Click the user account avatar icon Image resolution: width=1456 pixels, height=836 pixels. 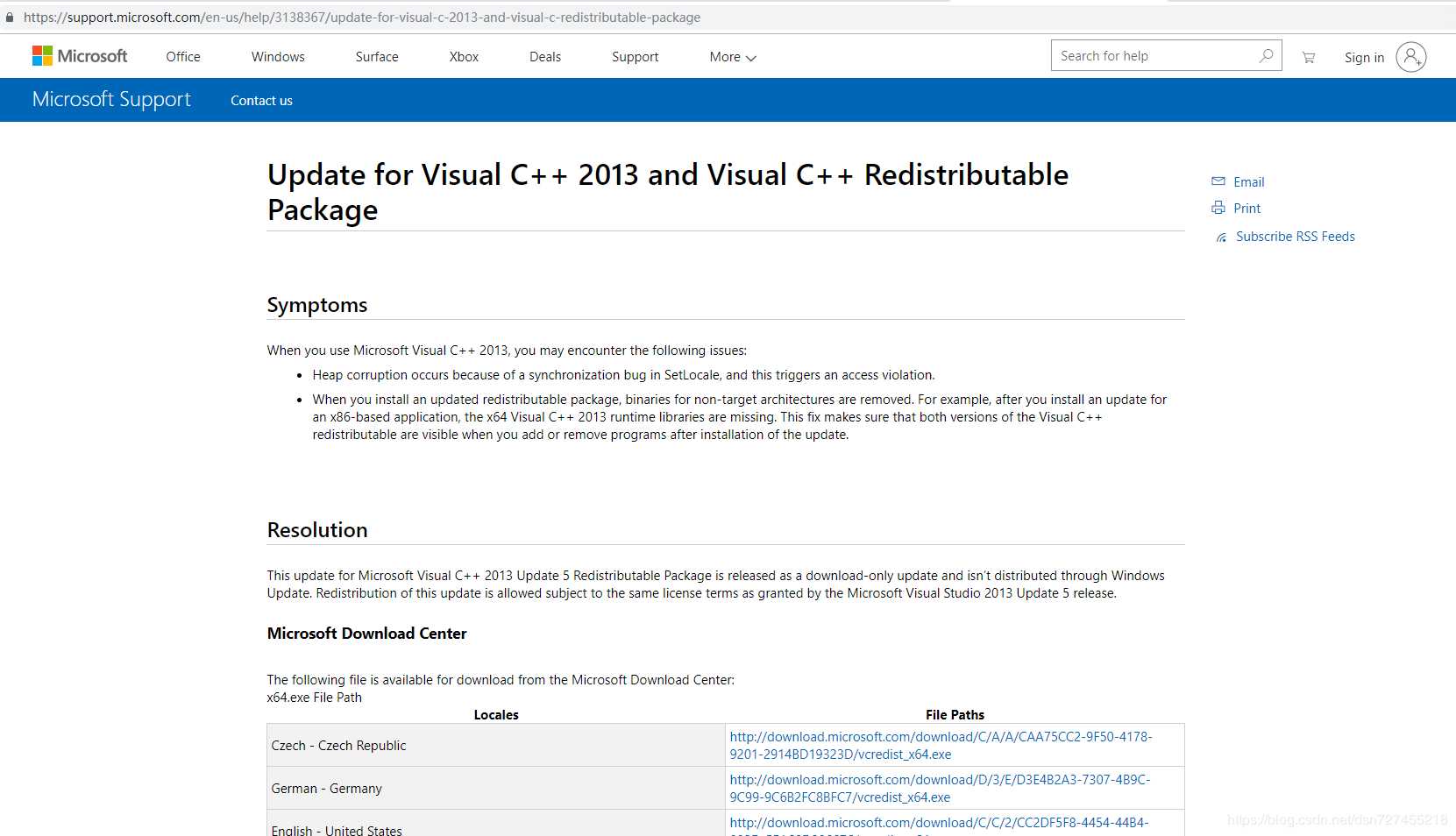tap(1411, 57)
